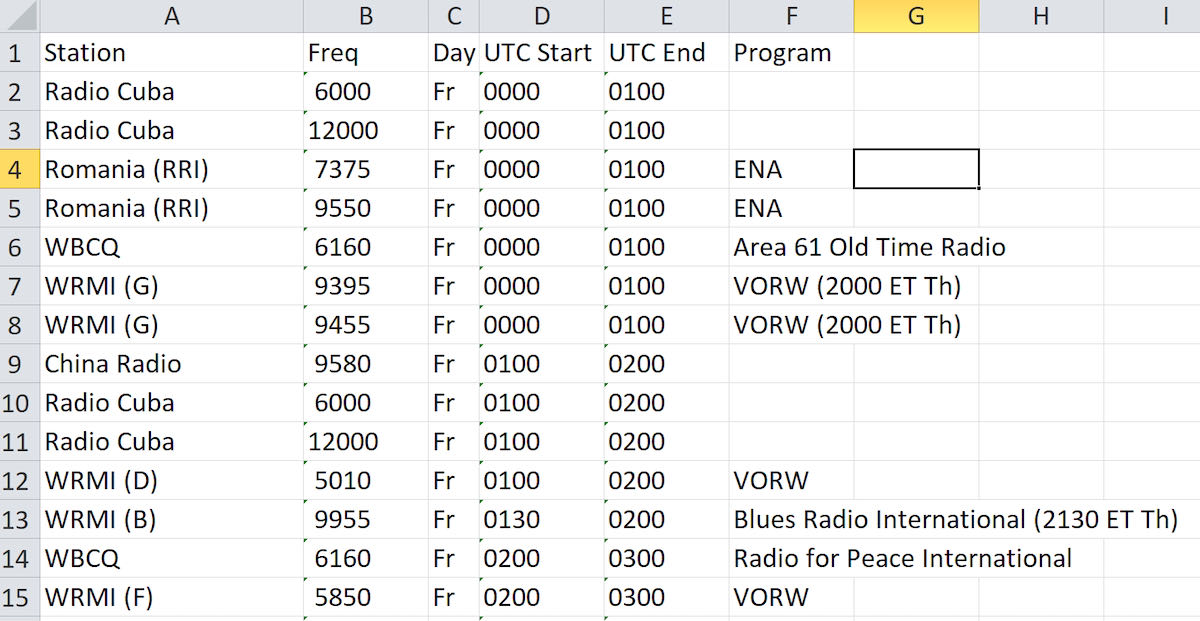Screen dimensions: 1200x621
Task: Select frequency 5010 cell
Action: click(x=366, y=481)
